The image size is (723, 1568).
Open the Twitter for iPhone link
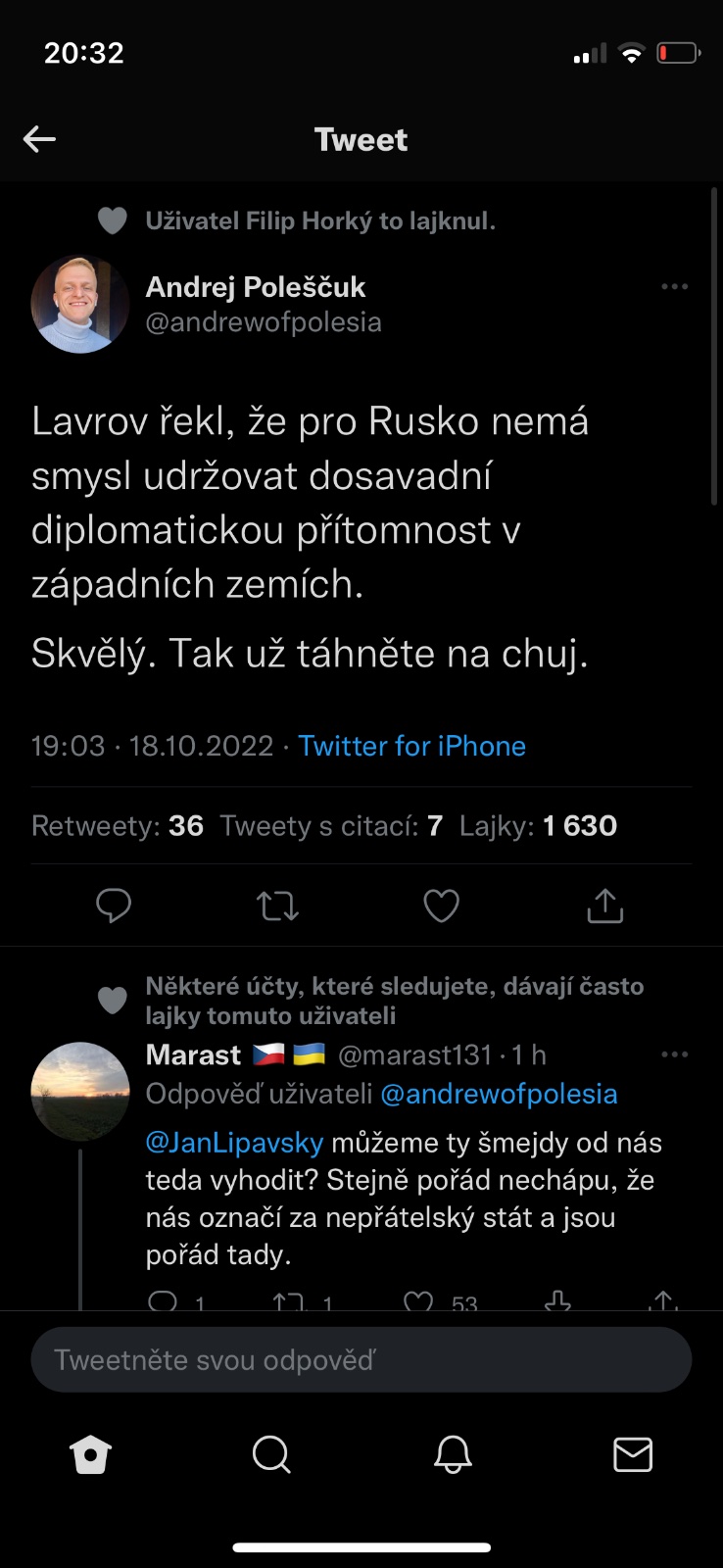pos(411,747)
